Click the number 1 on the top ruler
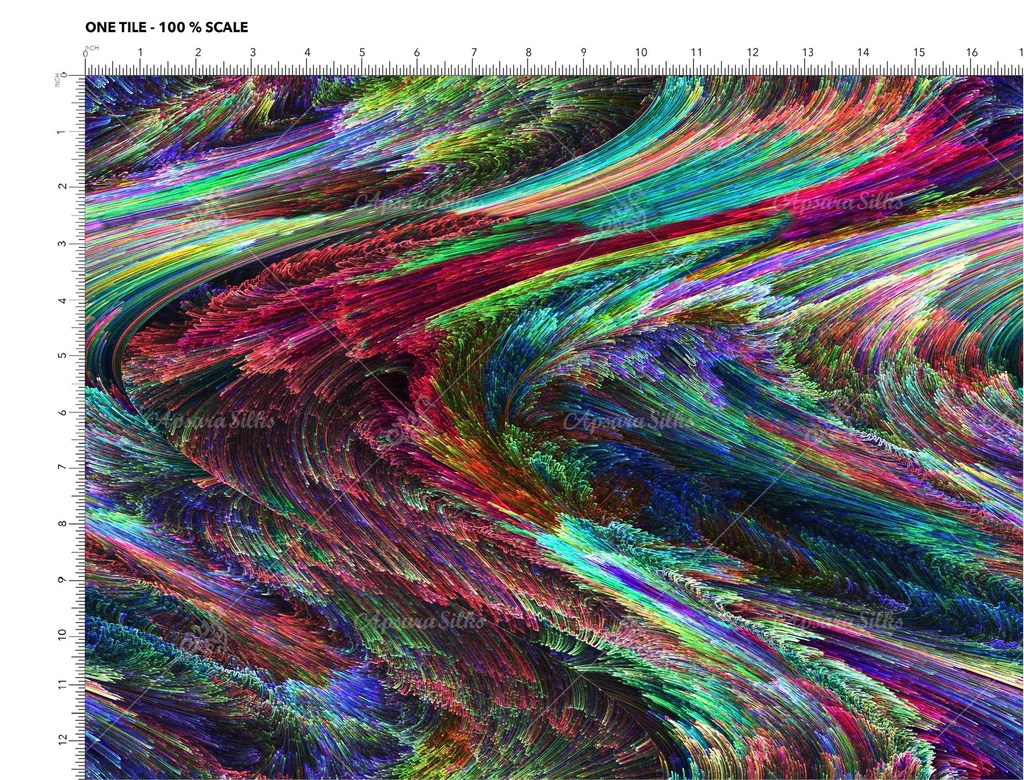 click(140, 53)
